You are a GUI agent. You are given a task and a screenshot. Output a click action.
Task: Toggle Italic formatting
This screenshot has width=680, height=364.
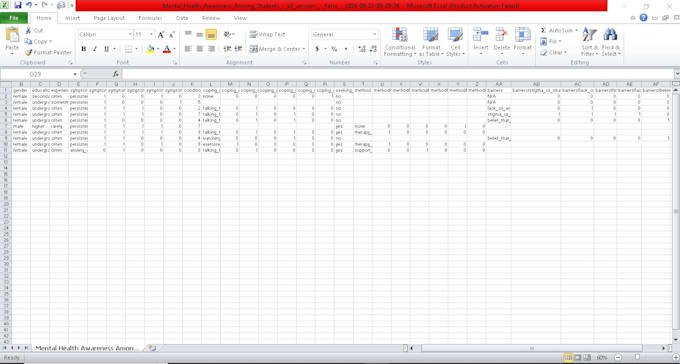[95, 49]
